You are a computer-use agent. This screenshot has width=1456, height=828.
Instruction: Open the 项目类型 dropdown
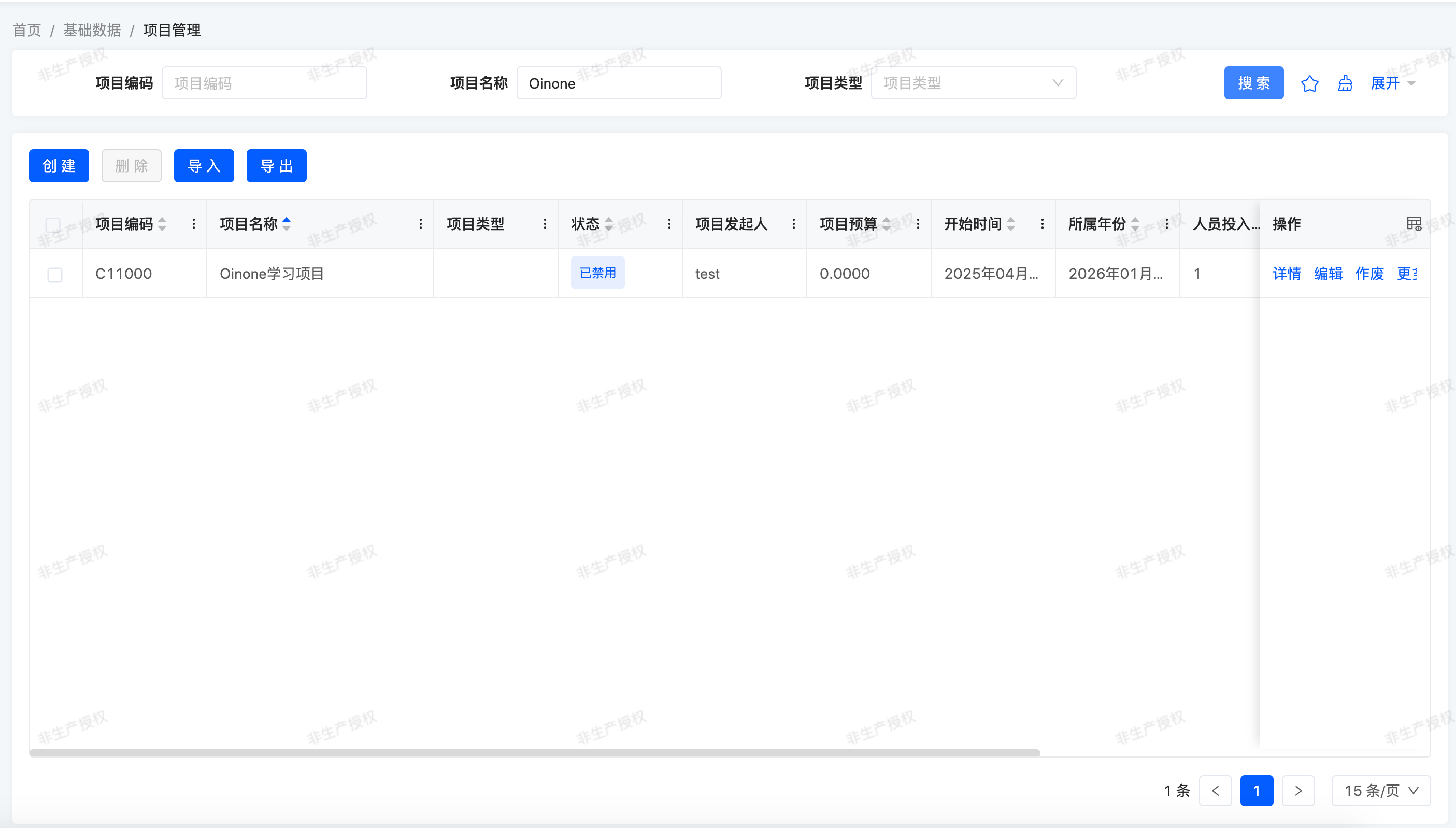pyautogui.click(x=973, y=83)
